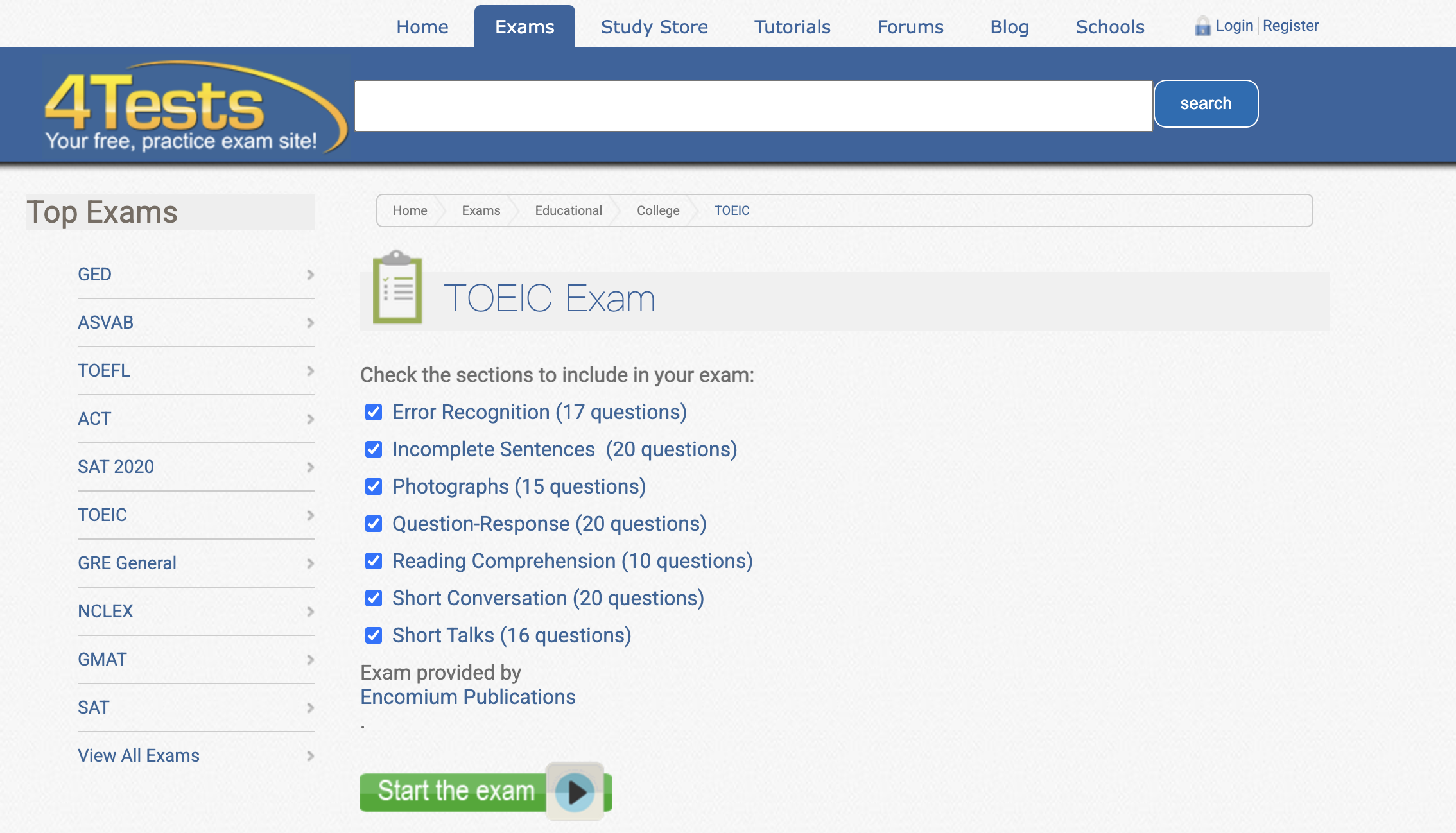The image size is (1456, 833).
Task: Click the chevron arrow beside GRE General
Action: pyautogui.click(x=310, y=563)
